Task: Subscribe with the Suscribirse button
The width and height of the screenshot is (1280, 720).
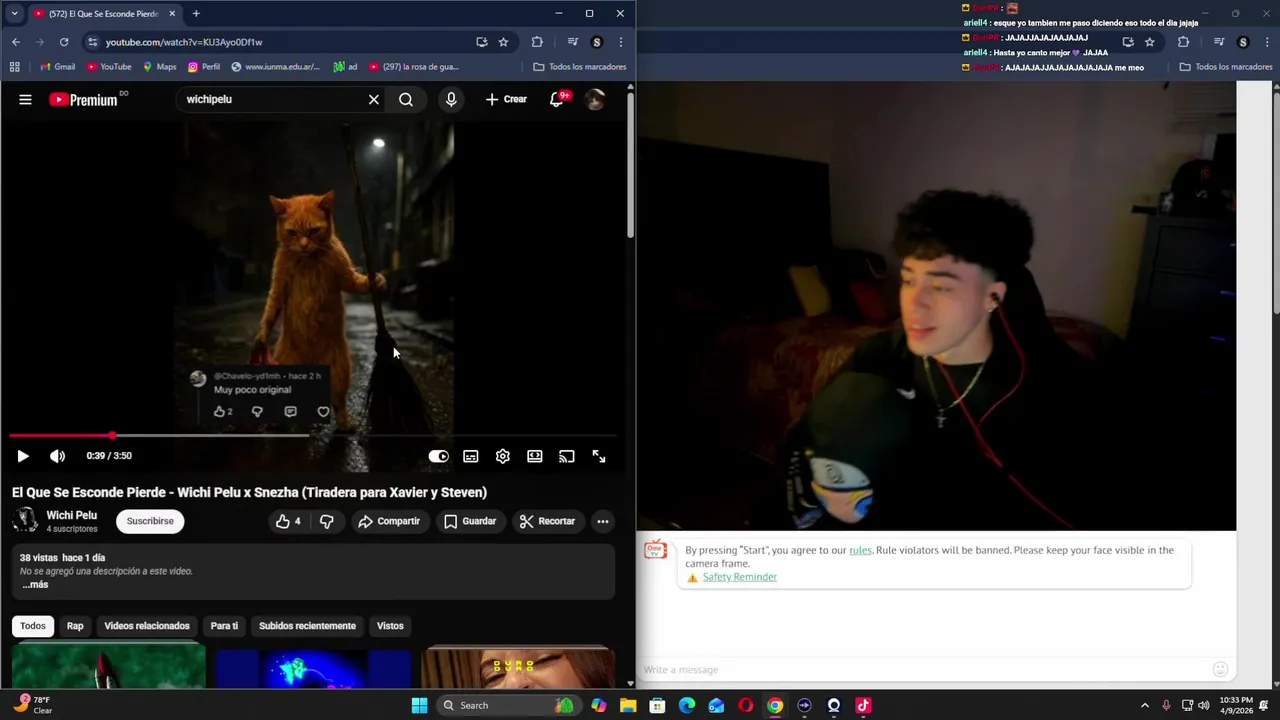Action: tap(150, 521)
